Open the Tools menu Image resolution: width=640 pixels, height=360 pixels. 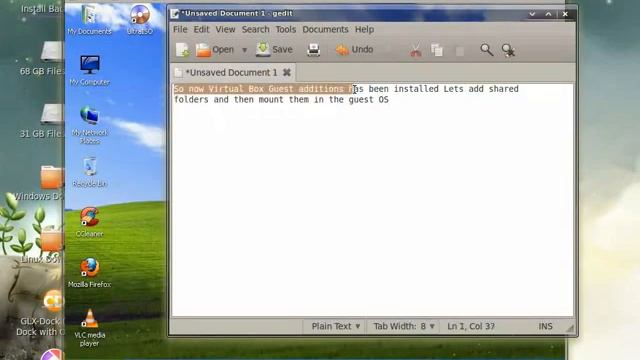click(x=285, y=29)
